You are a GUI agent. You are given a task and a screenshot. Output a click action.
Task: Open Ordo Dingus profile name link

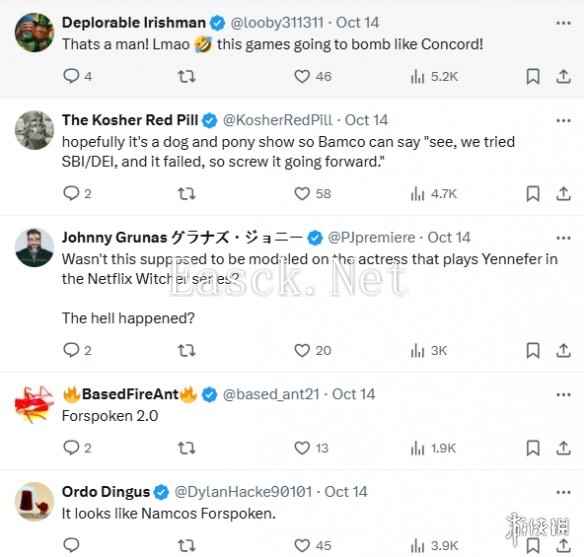click(106, 492)
